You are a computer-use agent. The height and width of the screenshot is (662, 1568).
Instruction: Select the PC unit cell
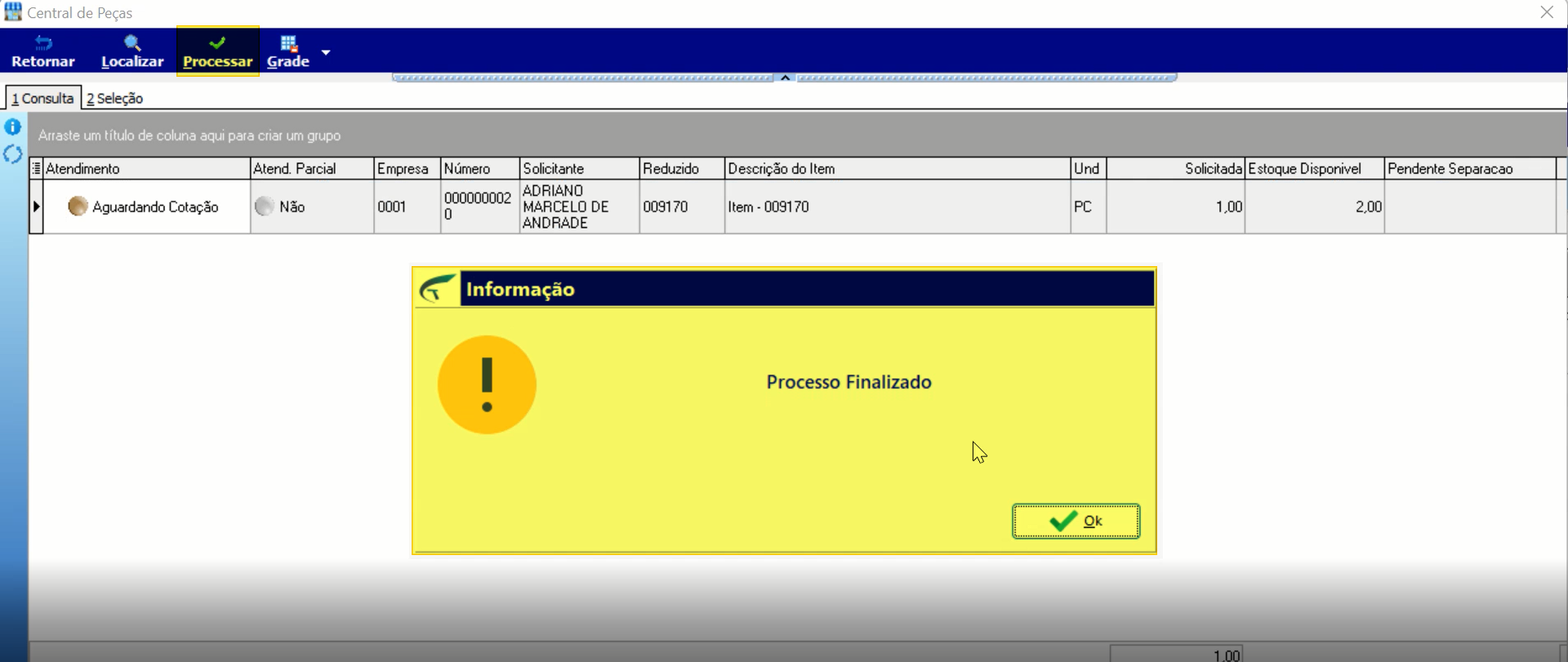pos(1089,207)
